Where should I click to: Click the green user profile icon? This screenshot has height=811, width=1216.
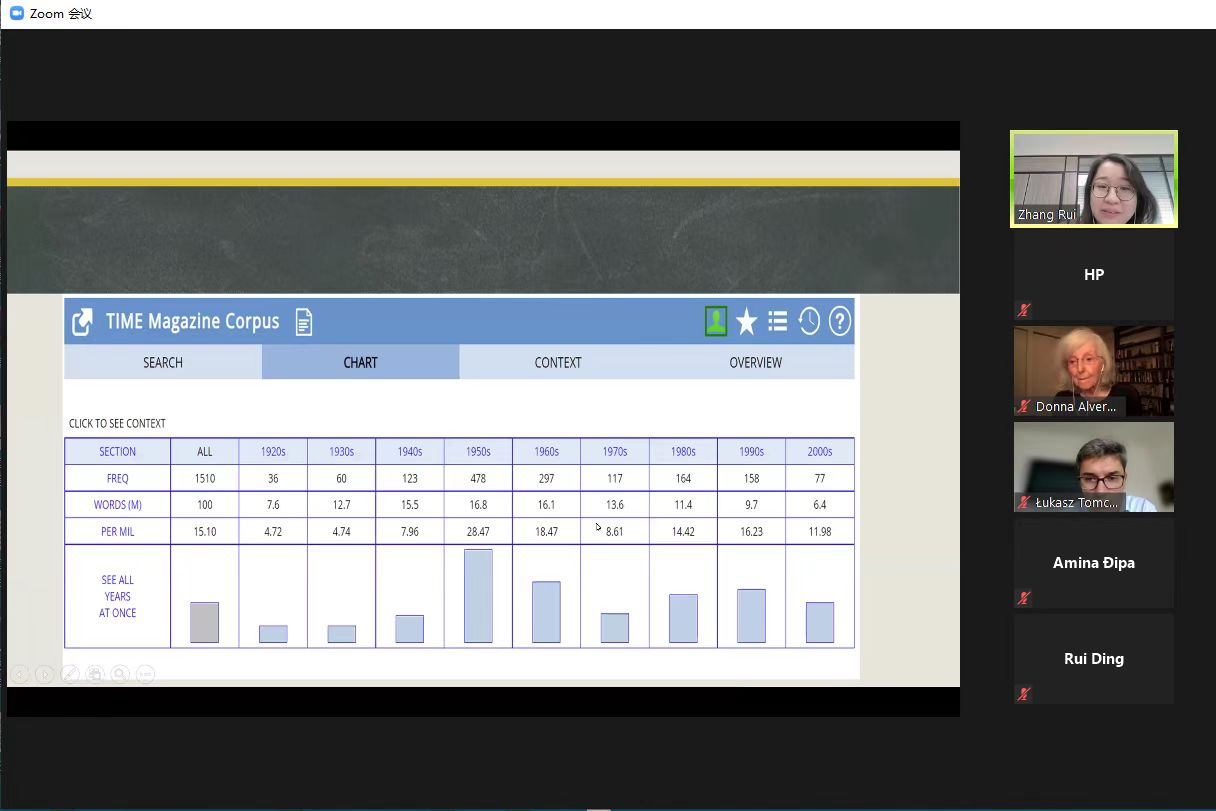716,321
